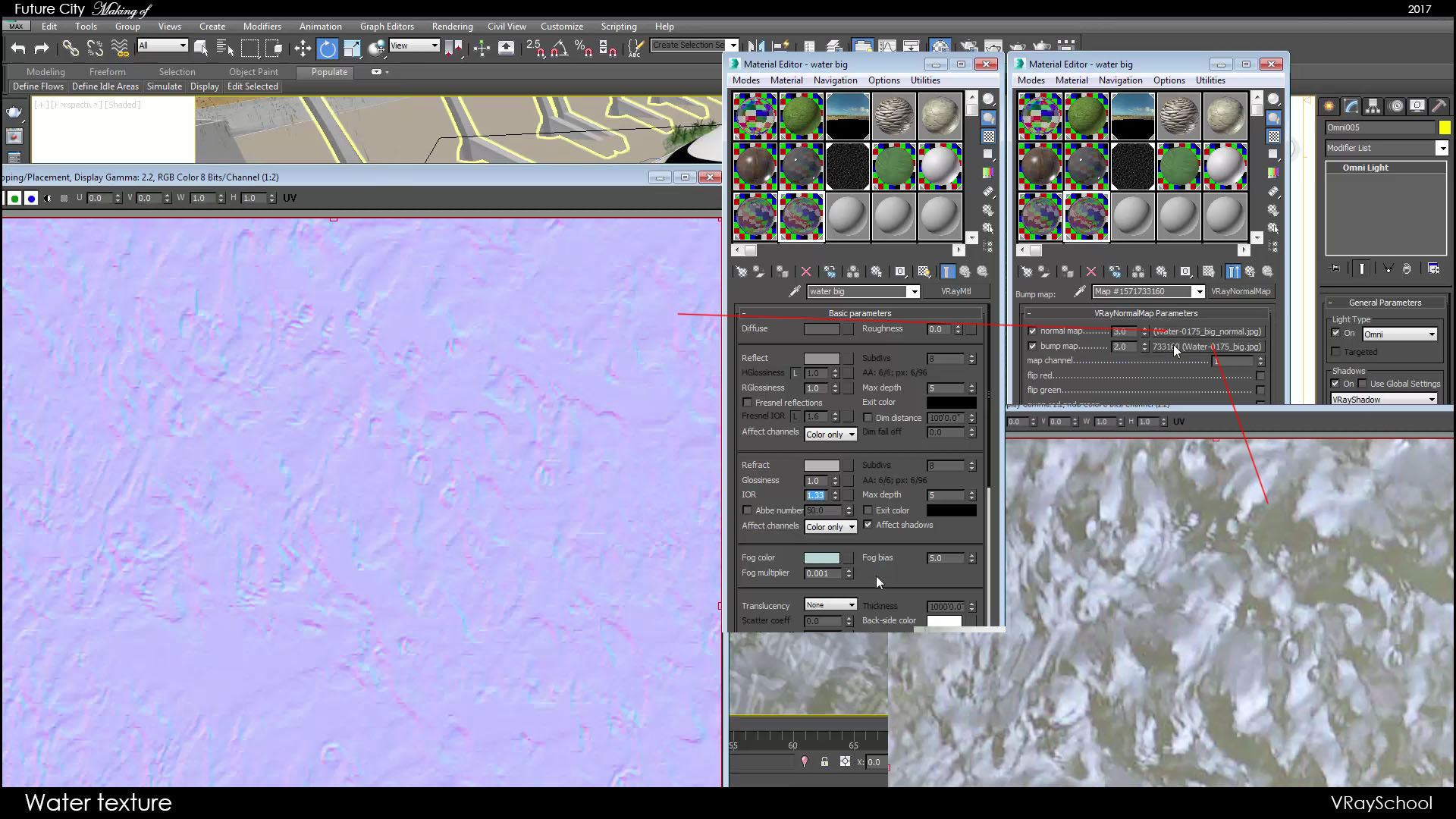The height and width of the screenshot is (819, 1456).
Task: Open the Modify panel tab
Action: (1351, 106)
